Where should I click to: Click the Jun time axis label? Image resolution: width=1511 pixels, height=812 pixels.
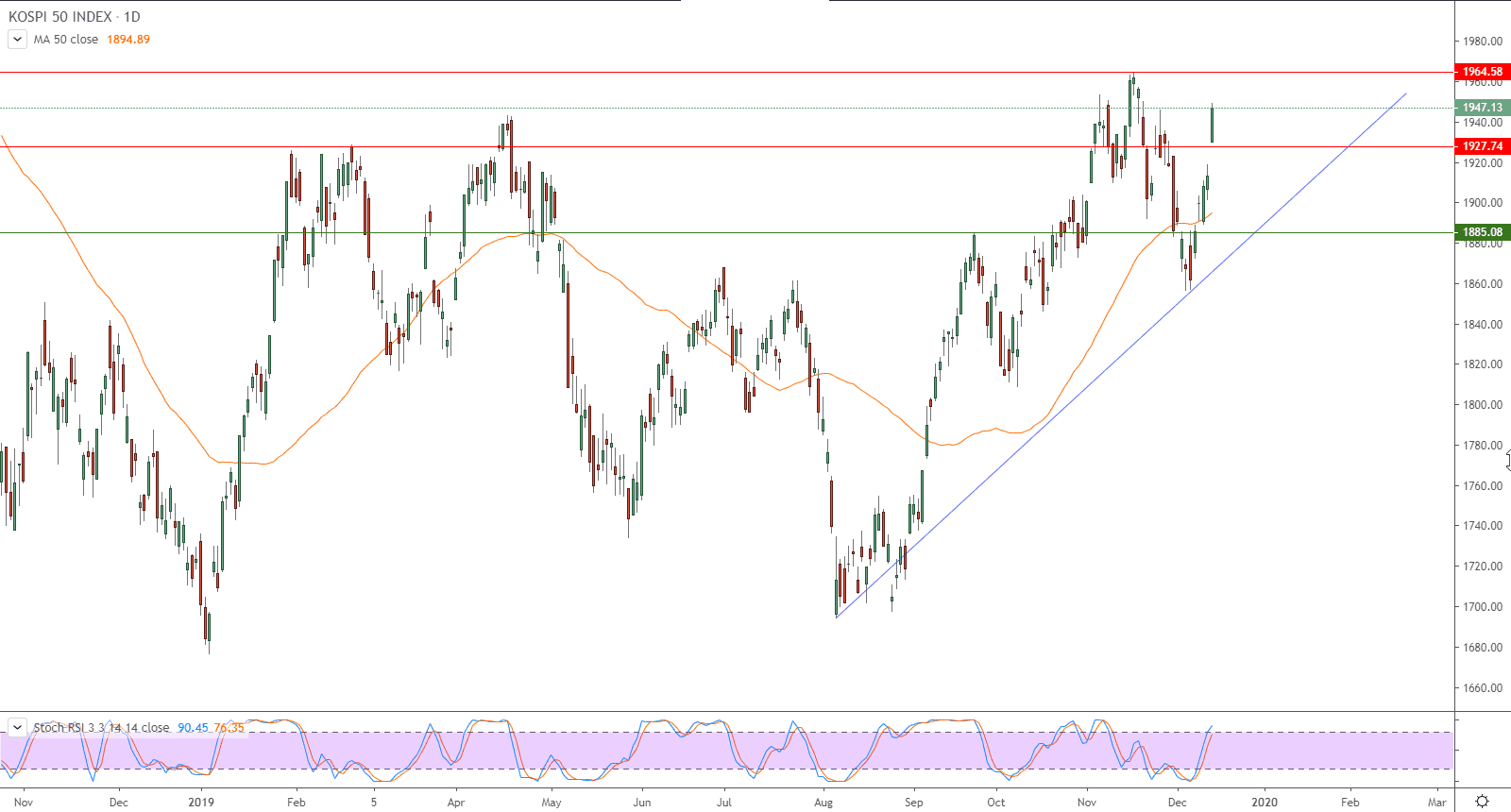pyautogui.click(x=642, y=803)
